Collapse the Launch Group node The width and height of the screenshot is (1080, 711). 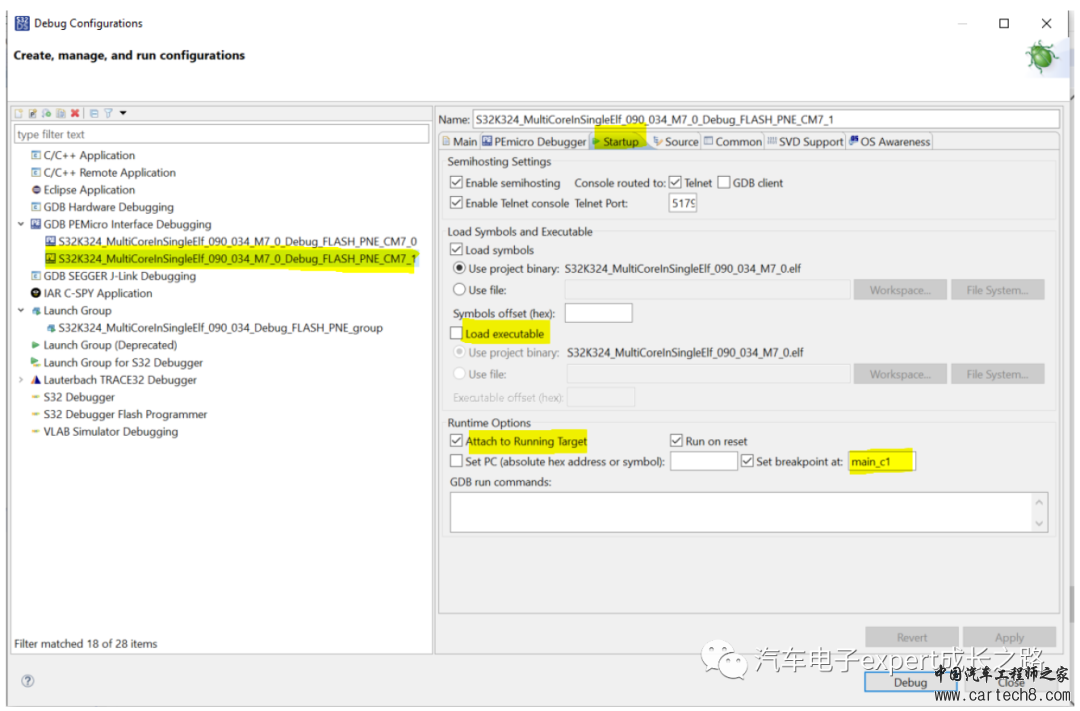21,311
